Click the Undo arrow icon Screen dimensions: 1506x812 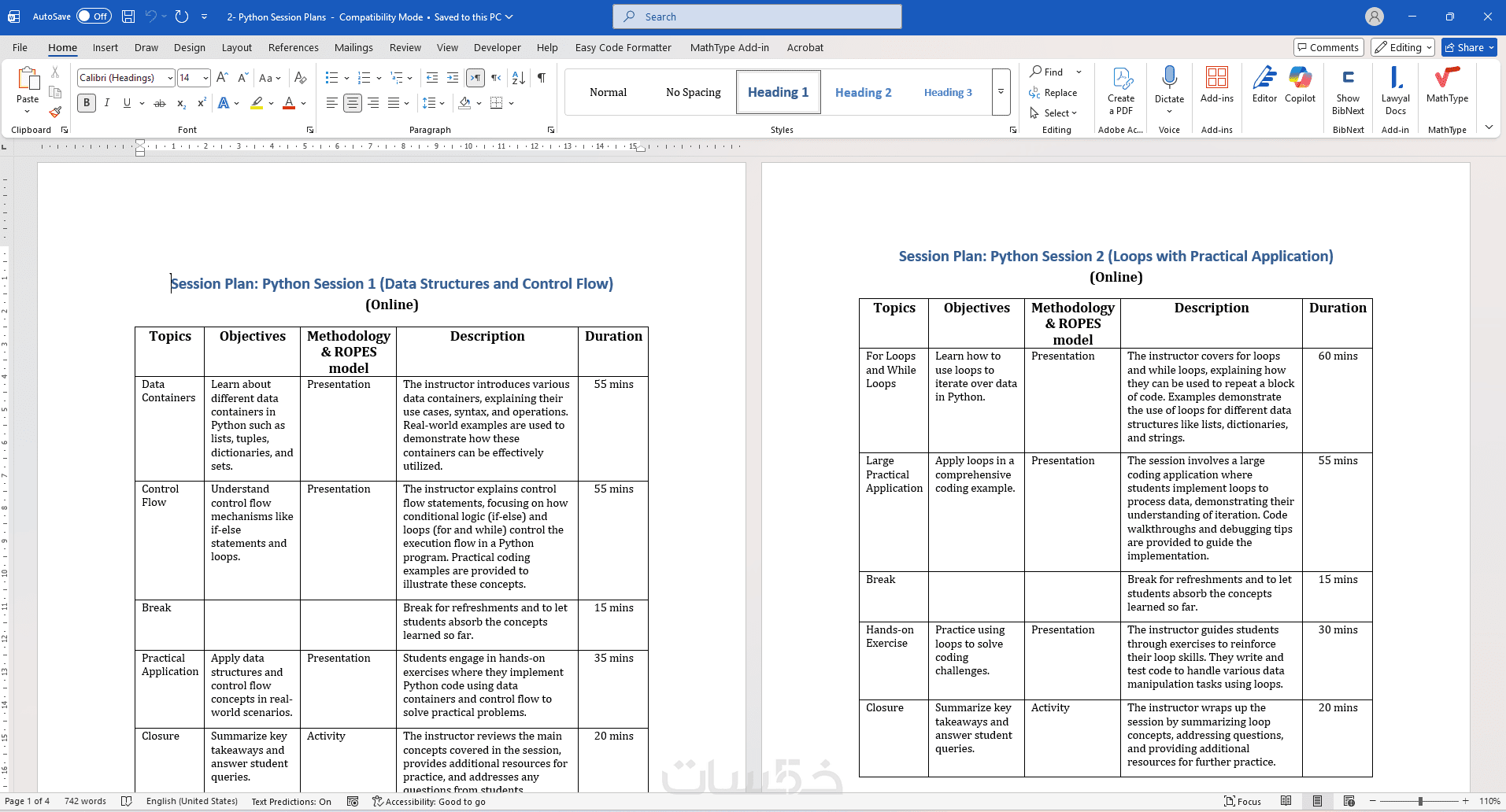[151, 17]
